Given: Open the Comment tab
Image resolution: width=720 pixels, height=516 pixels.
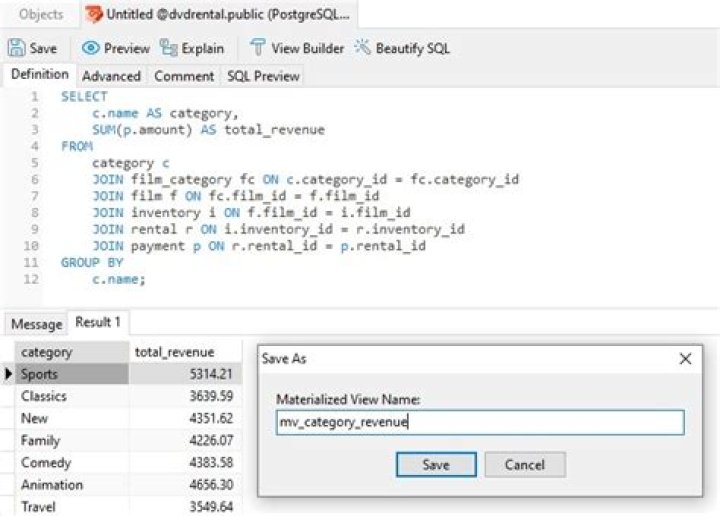Looking at the screenshot, I should (184, 76).
